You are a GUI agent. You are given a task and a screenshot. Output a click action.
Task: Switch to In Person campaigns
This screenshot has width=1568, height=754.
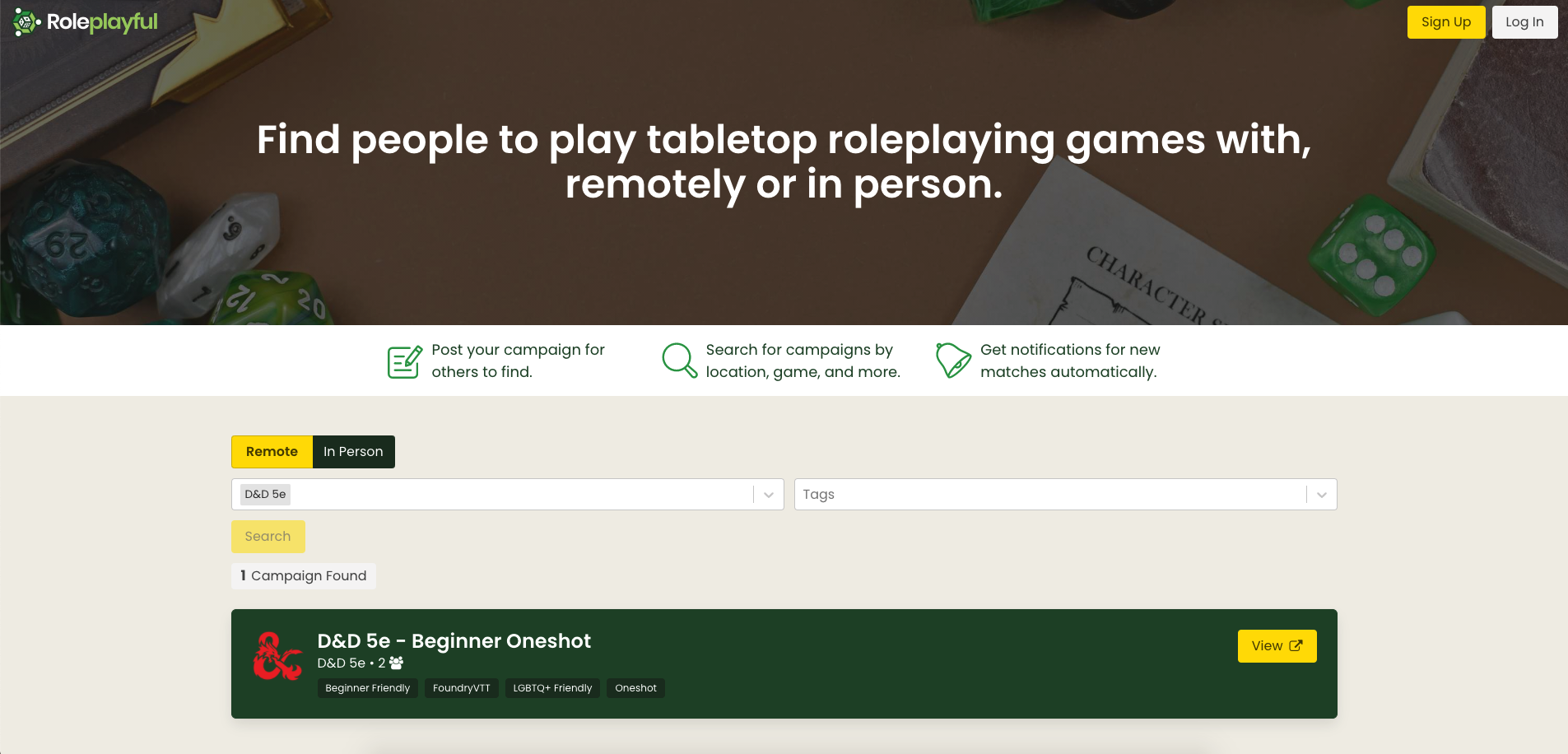(353, 452)
